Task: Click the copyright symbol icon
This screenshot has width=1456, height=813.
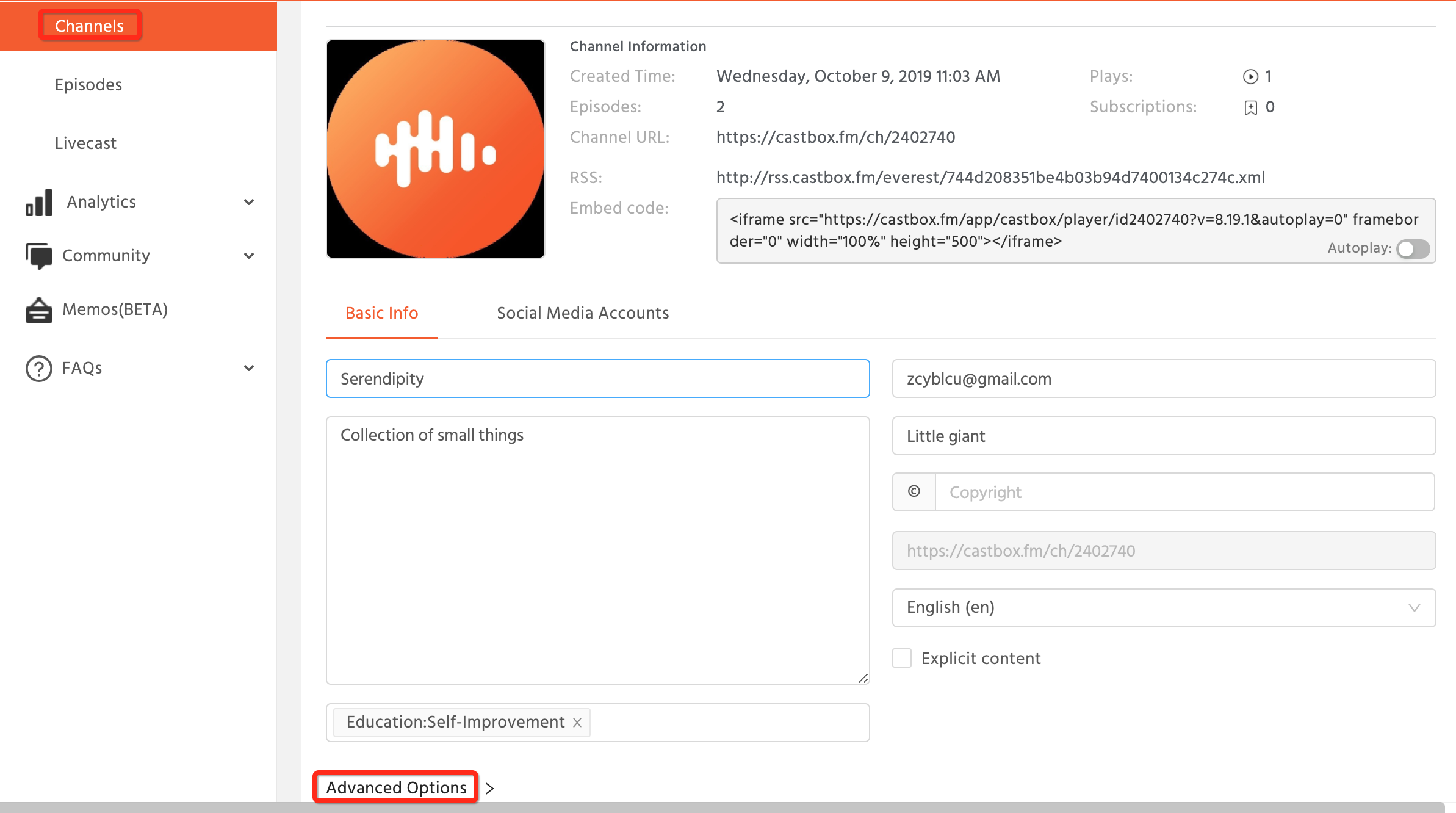Action: point(914,492)
